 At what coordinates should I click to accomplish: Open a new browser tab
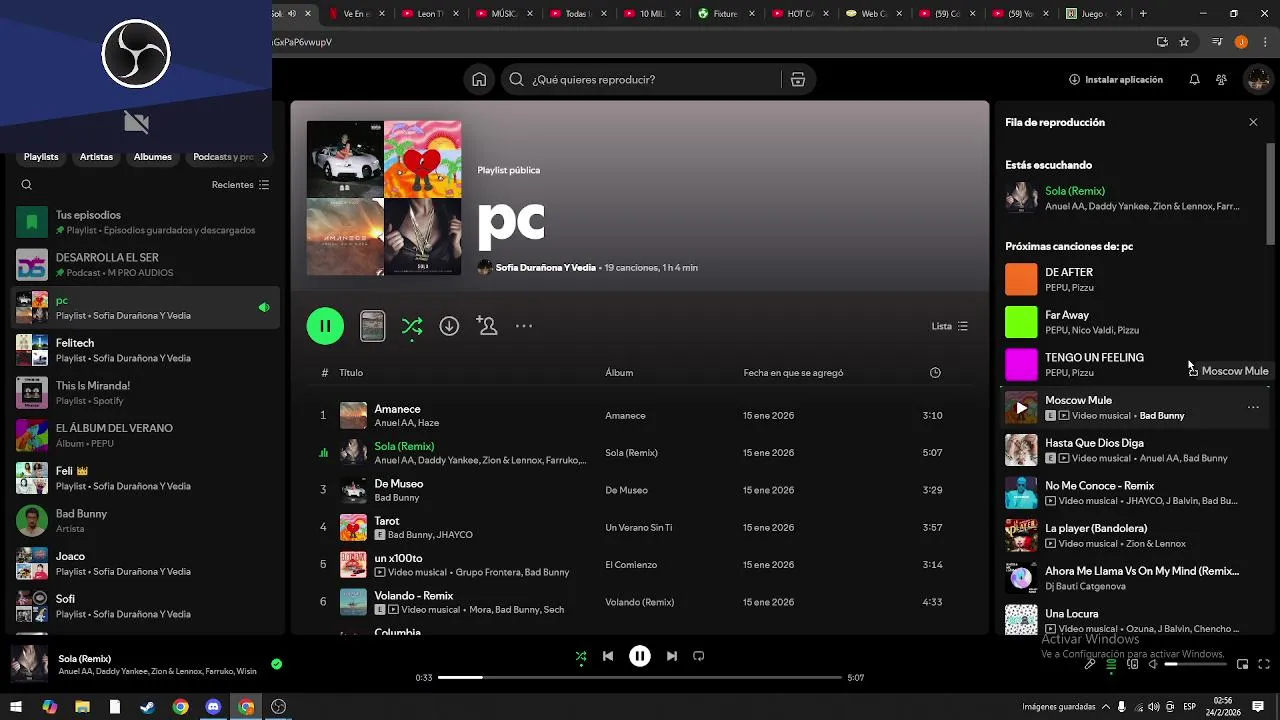[1143, 14]
